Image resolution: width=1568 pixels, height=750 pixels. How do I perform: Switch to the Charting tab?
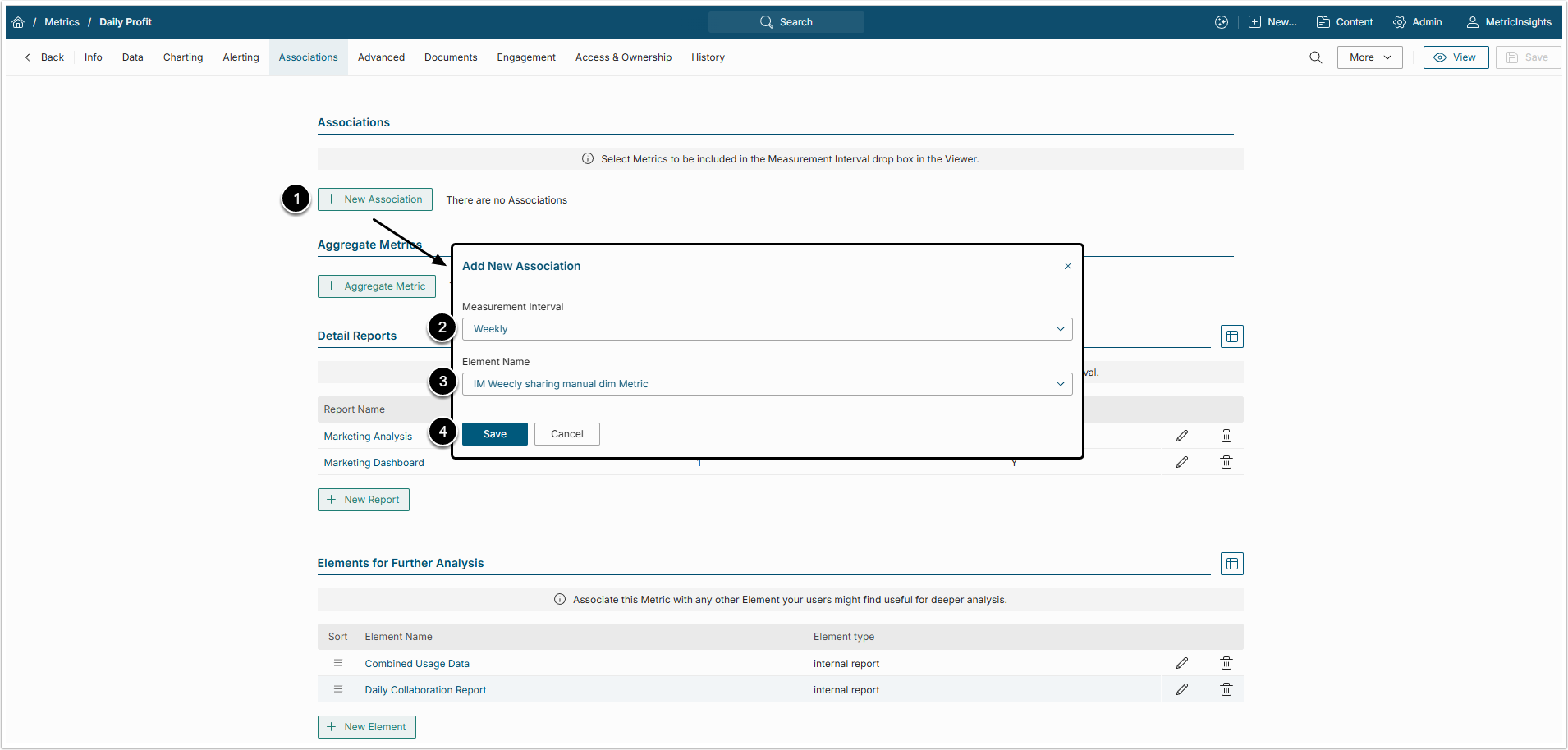pos(183,57)
